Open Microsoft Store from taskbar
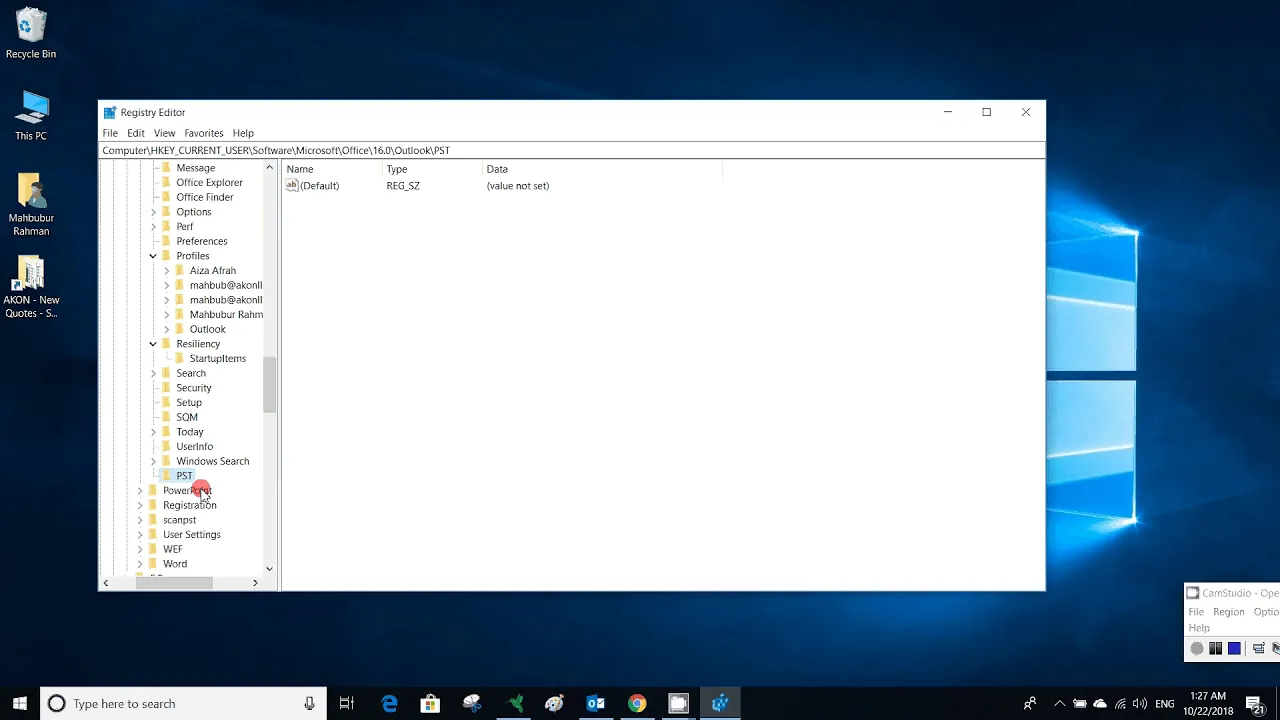Viewport: 1280px width, 720px height. click(x=430, y=703)
